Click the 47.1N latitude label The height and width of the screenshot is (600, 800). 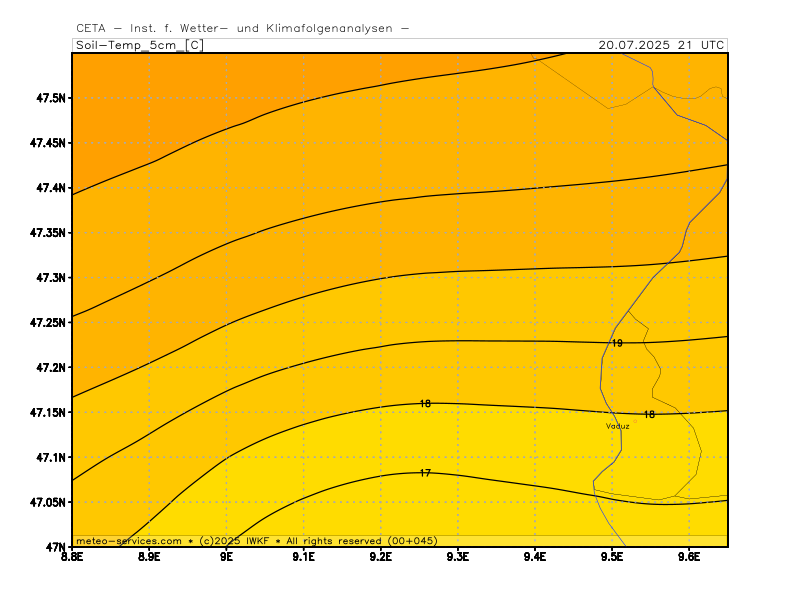click(51, 457)
